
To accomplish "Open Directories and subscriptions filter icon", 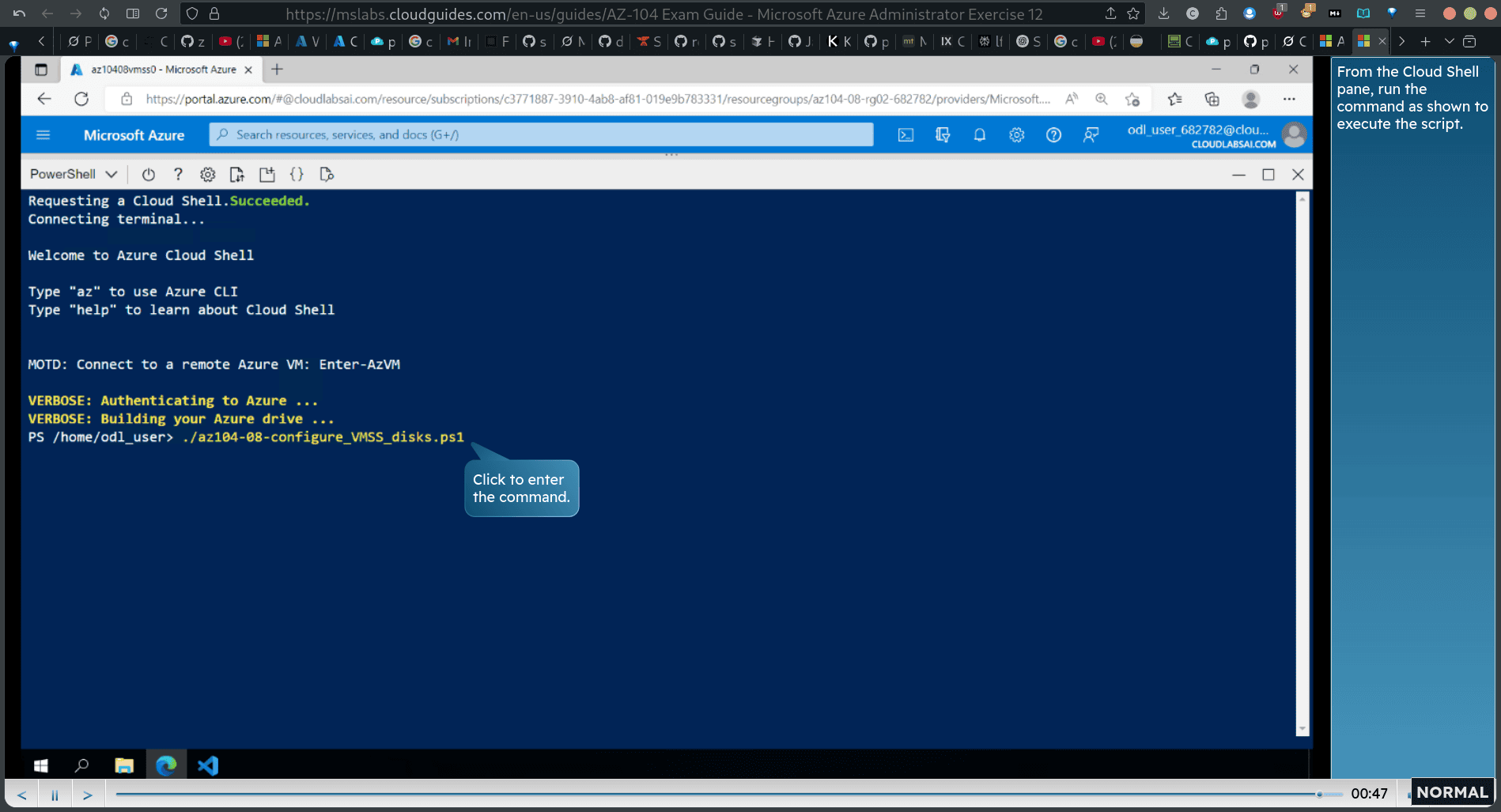I will point(943,135).
